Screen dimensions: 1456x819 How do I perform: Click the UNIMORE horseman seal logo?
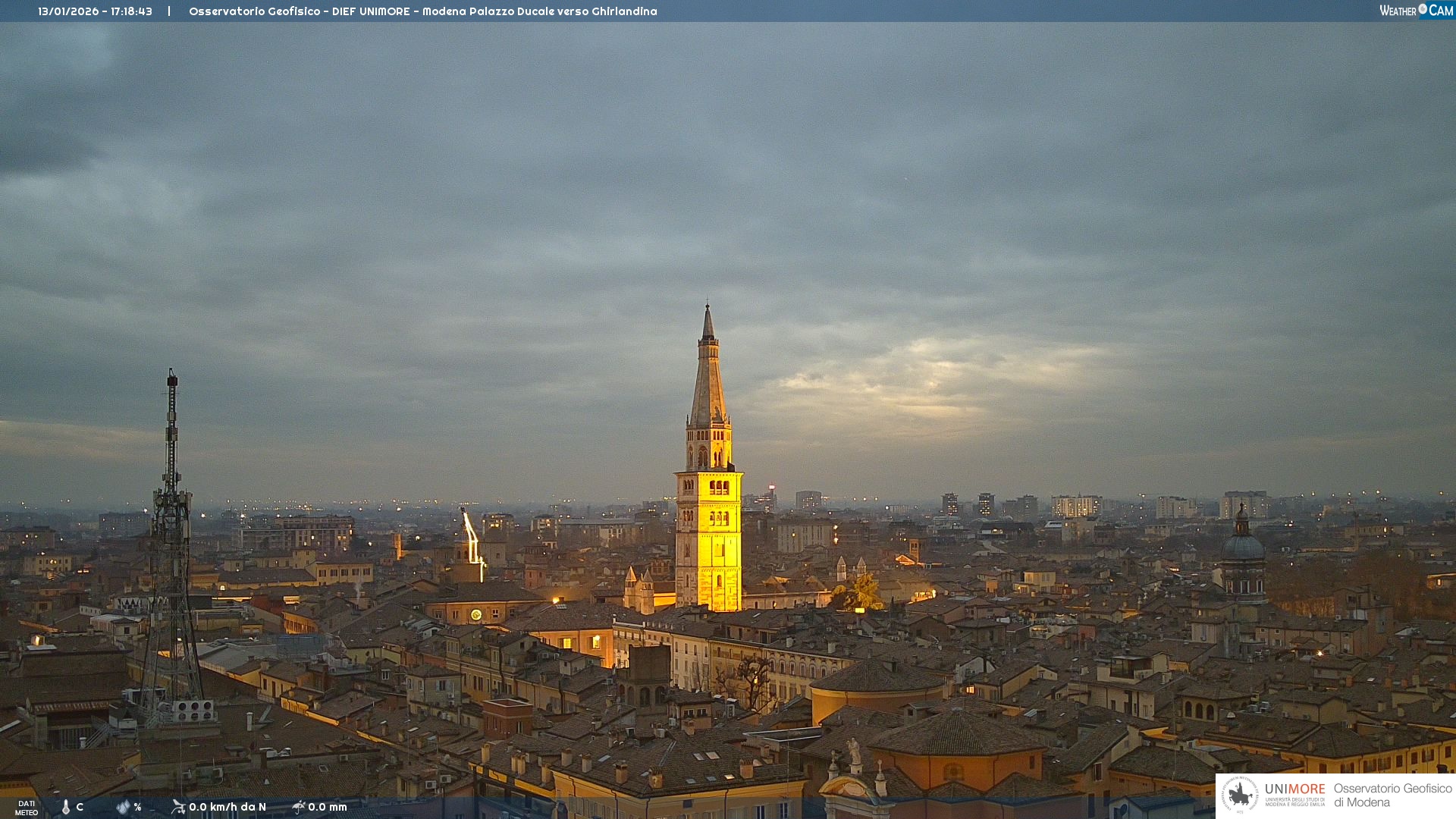tap(1240, 795)
